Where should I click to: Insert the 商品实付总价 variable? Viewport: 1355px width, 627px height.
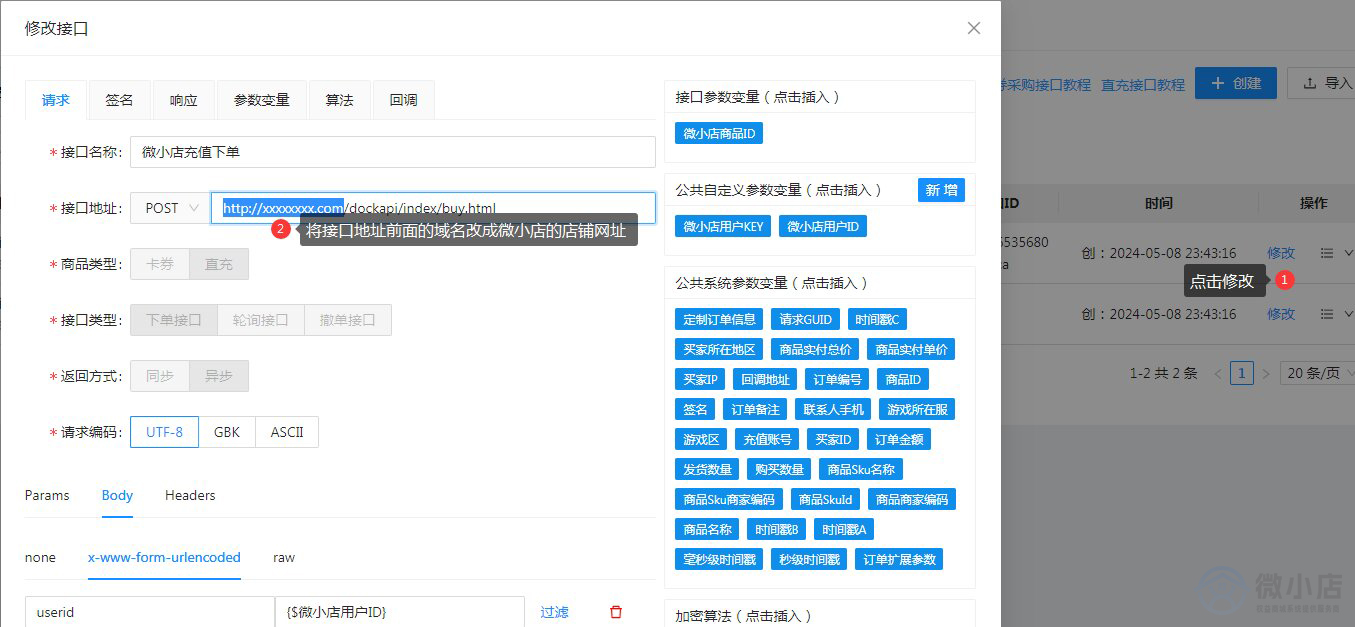point(815,349)
